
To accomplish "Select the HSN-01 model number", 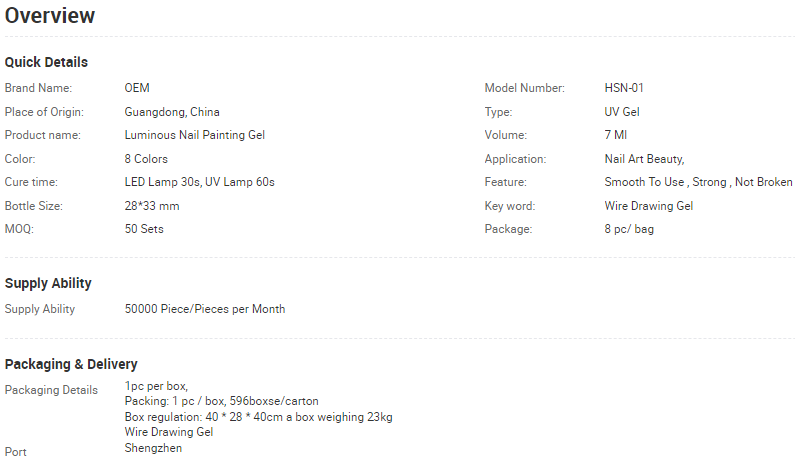I will pyautogui.click(x=624, y=88).
